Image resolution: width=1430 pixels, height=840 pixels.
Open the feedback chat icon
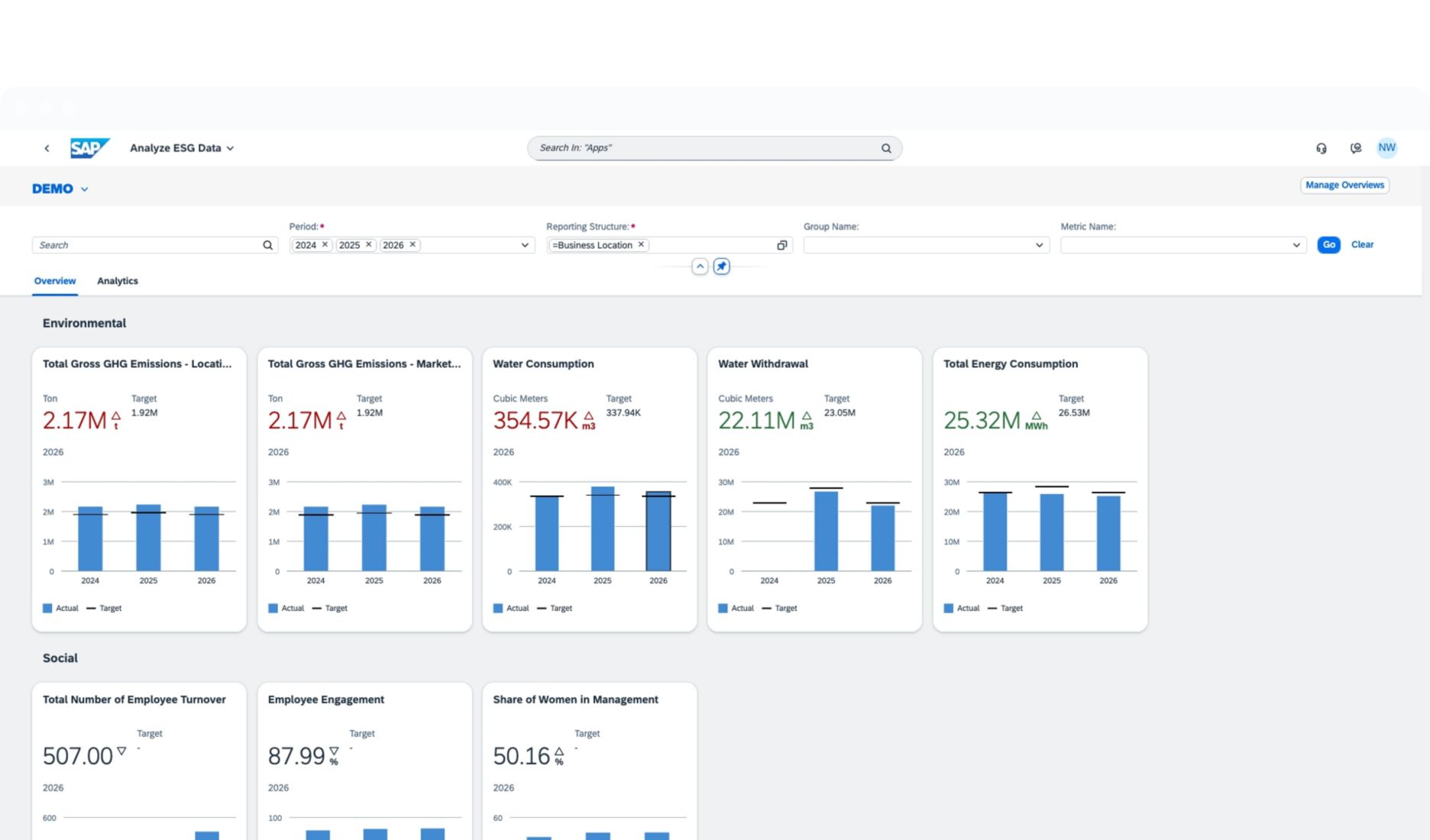1355,148
